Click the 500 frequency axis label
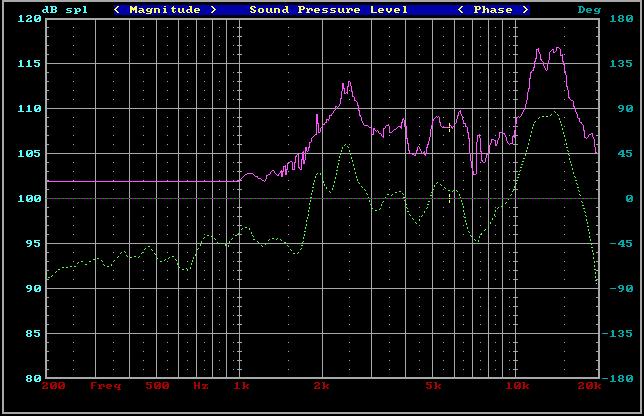The width and height of the screenshot is (644, 416). (157, 386)
